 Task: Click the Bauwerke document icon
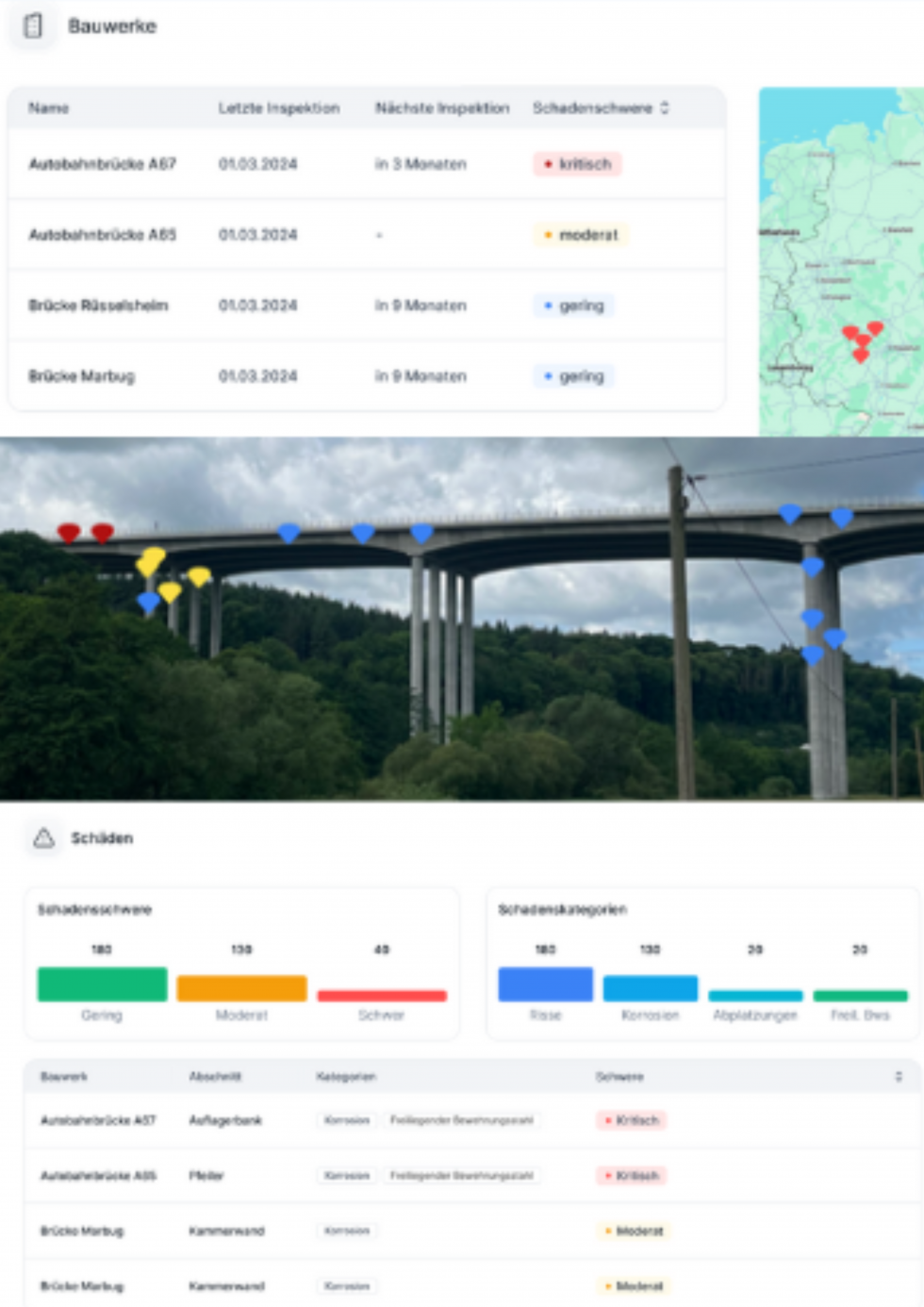(x=33, y=26)
